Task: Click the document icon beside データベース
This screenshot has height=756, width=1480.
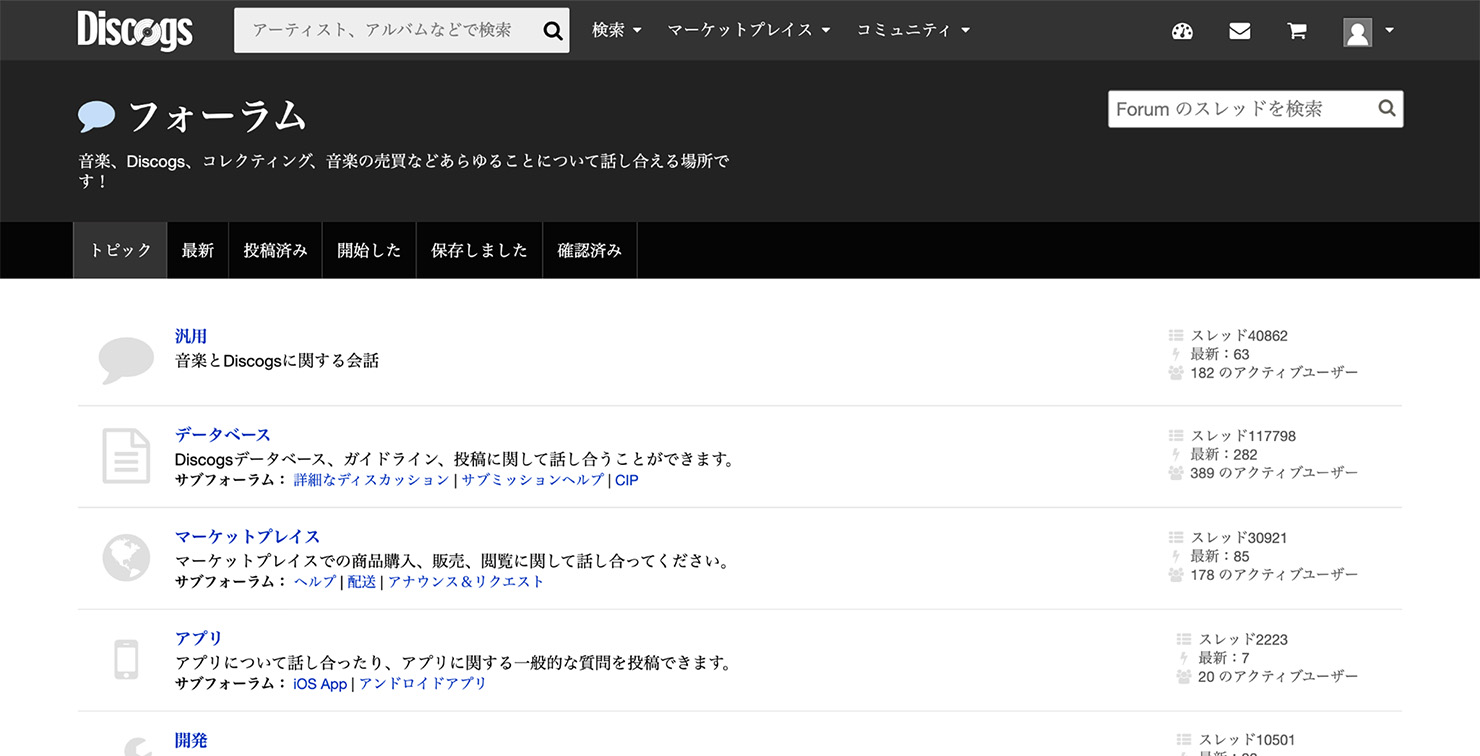Action: pos(126,456)
